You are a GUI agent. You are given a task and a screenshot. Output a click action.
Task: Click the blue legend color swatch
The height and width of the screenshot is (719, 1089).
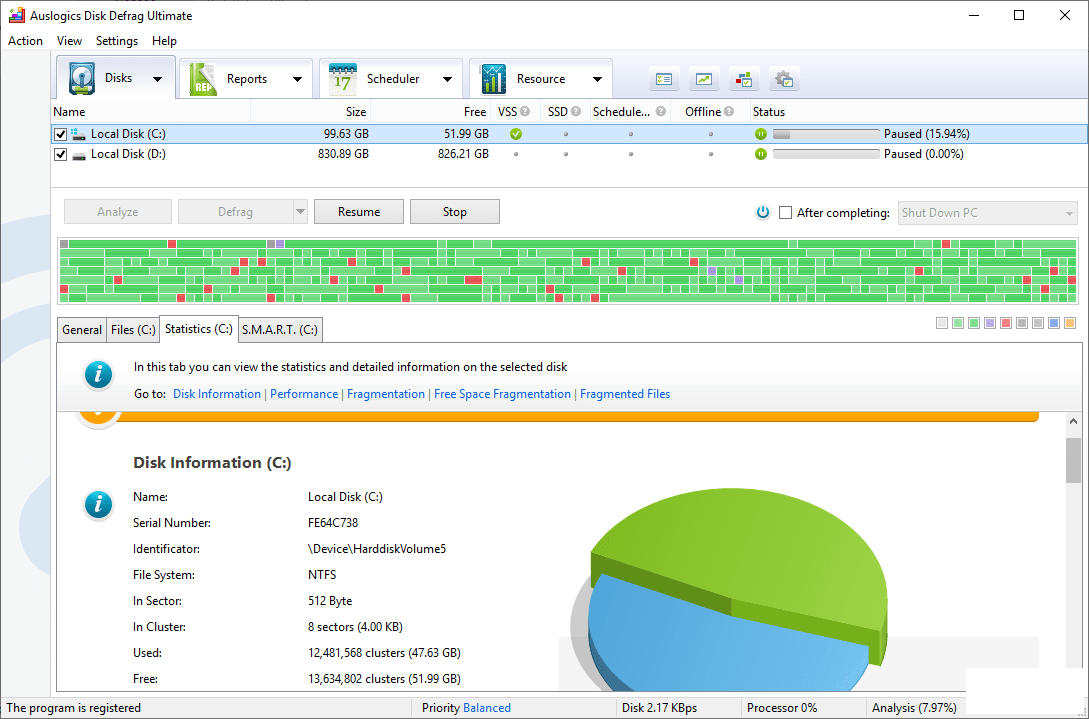1054,323
